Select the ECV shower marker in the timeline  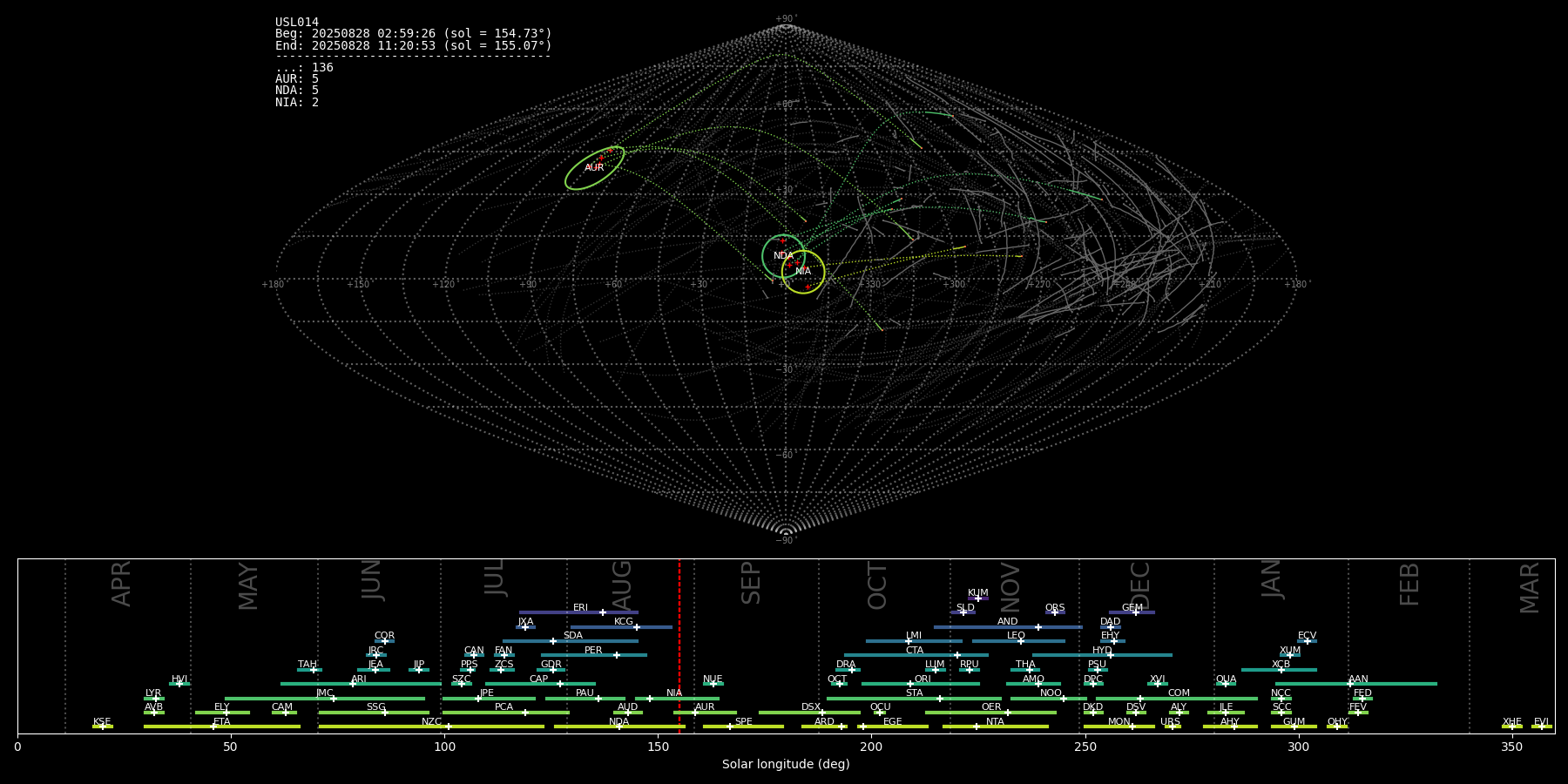pyautogui.click(x=1307, y=641)
